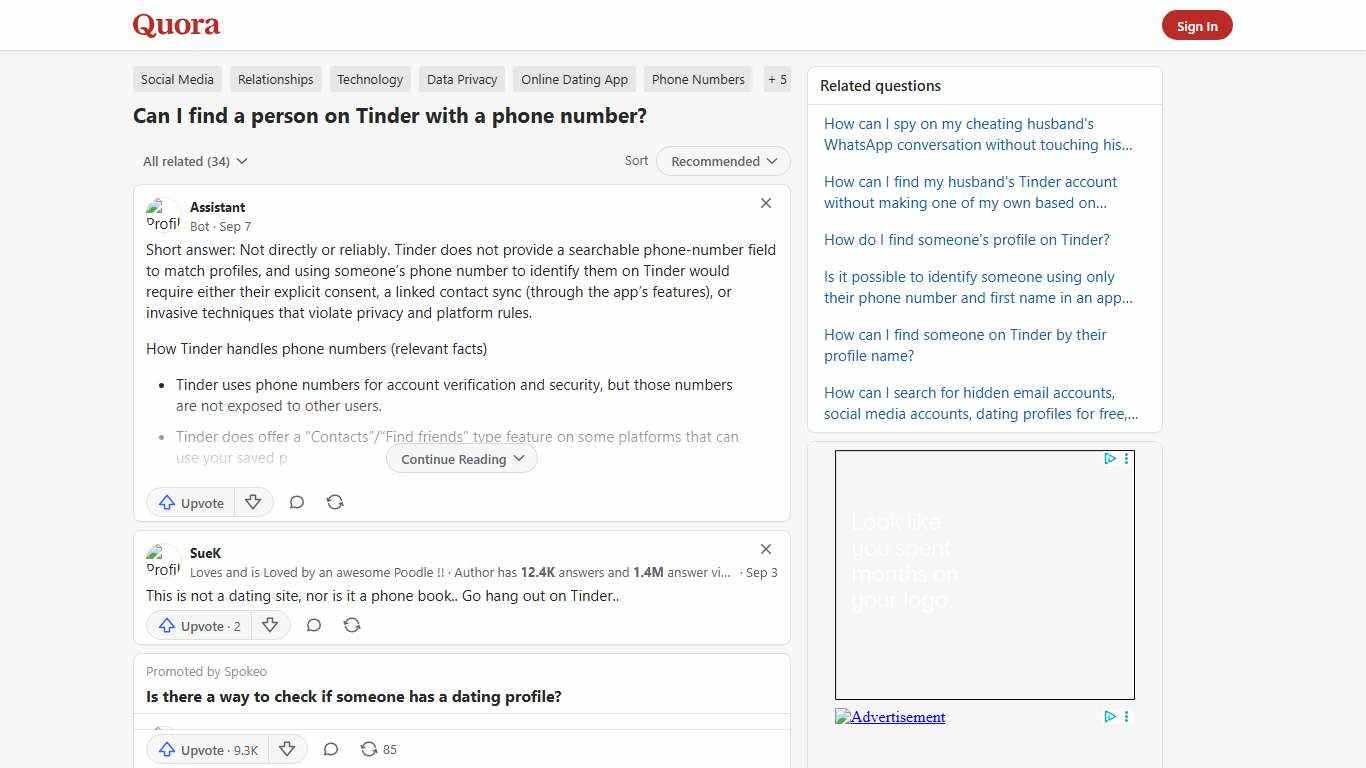Select the Online Dating App topic tag
The image size is (1366, 768).
574,79
